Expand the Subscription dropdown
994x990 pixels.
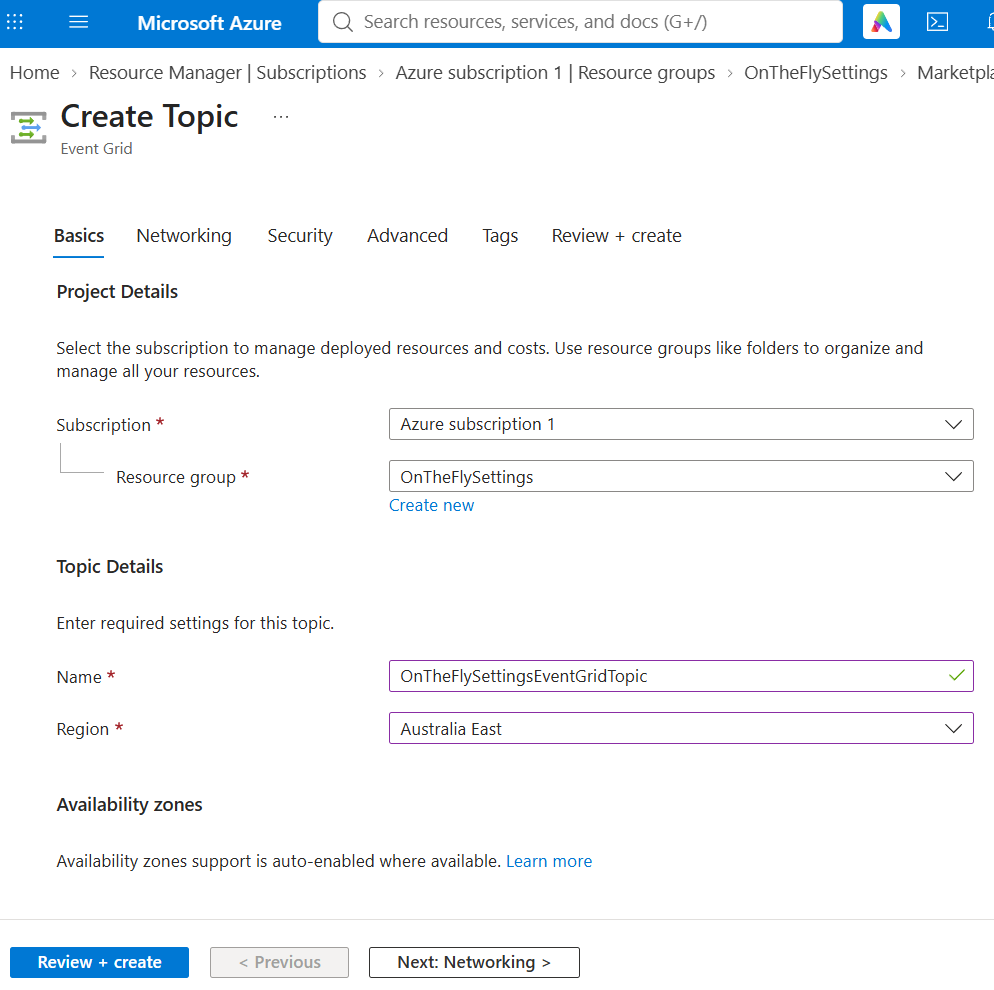pos(681,424)
